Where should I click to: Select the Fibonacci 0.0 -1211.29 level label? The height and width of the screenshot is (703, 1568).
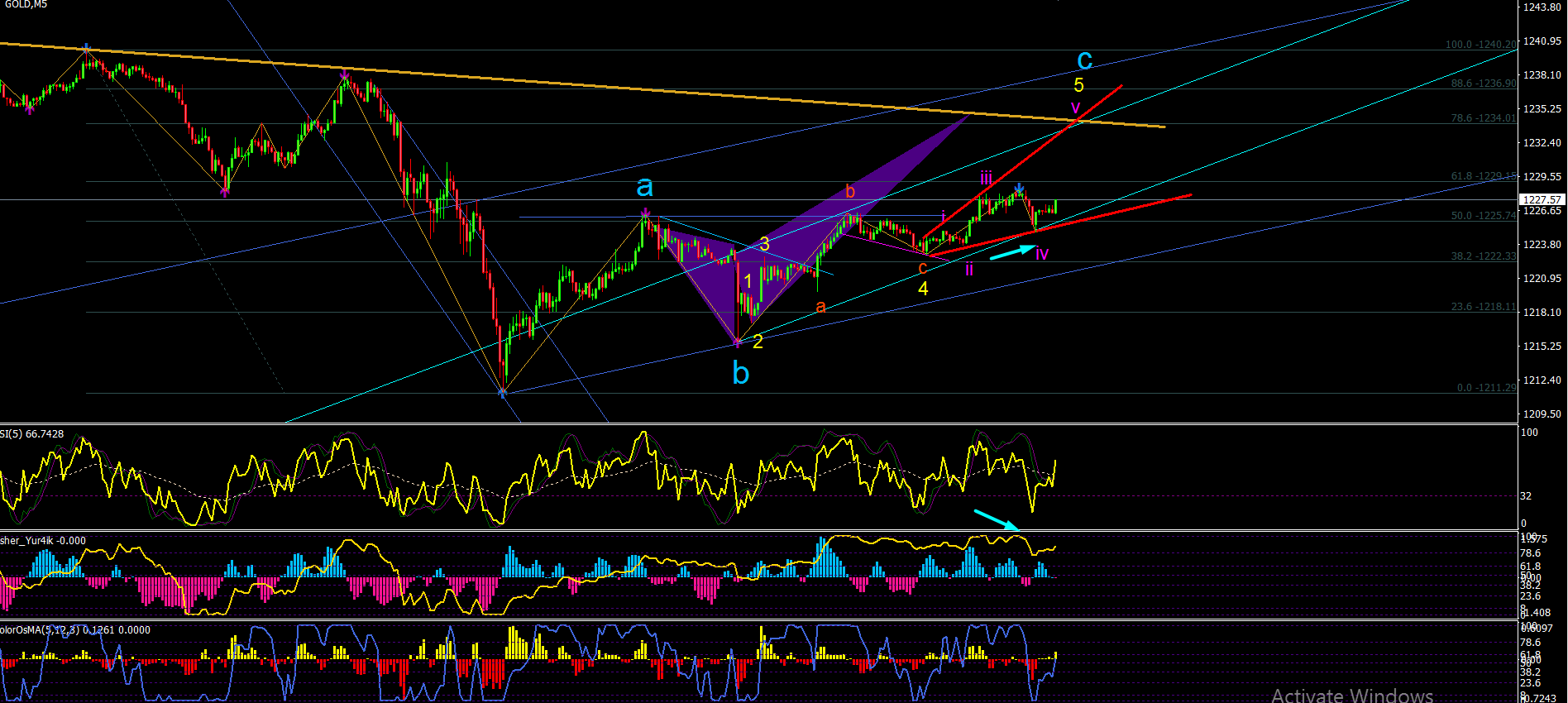pyautogui.click(x=1487, y=388)
